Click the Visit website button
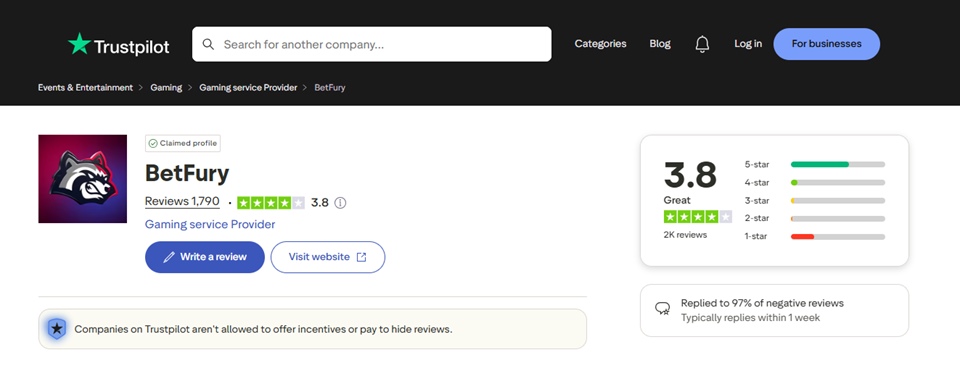This screenshot has height=365, width=960. [x=328, y=257]
